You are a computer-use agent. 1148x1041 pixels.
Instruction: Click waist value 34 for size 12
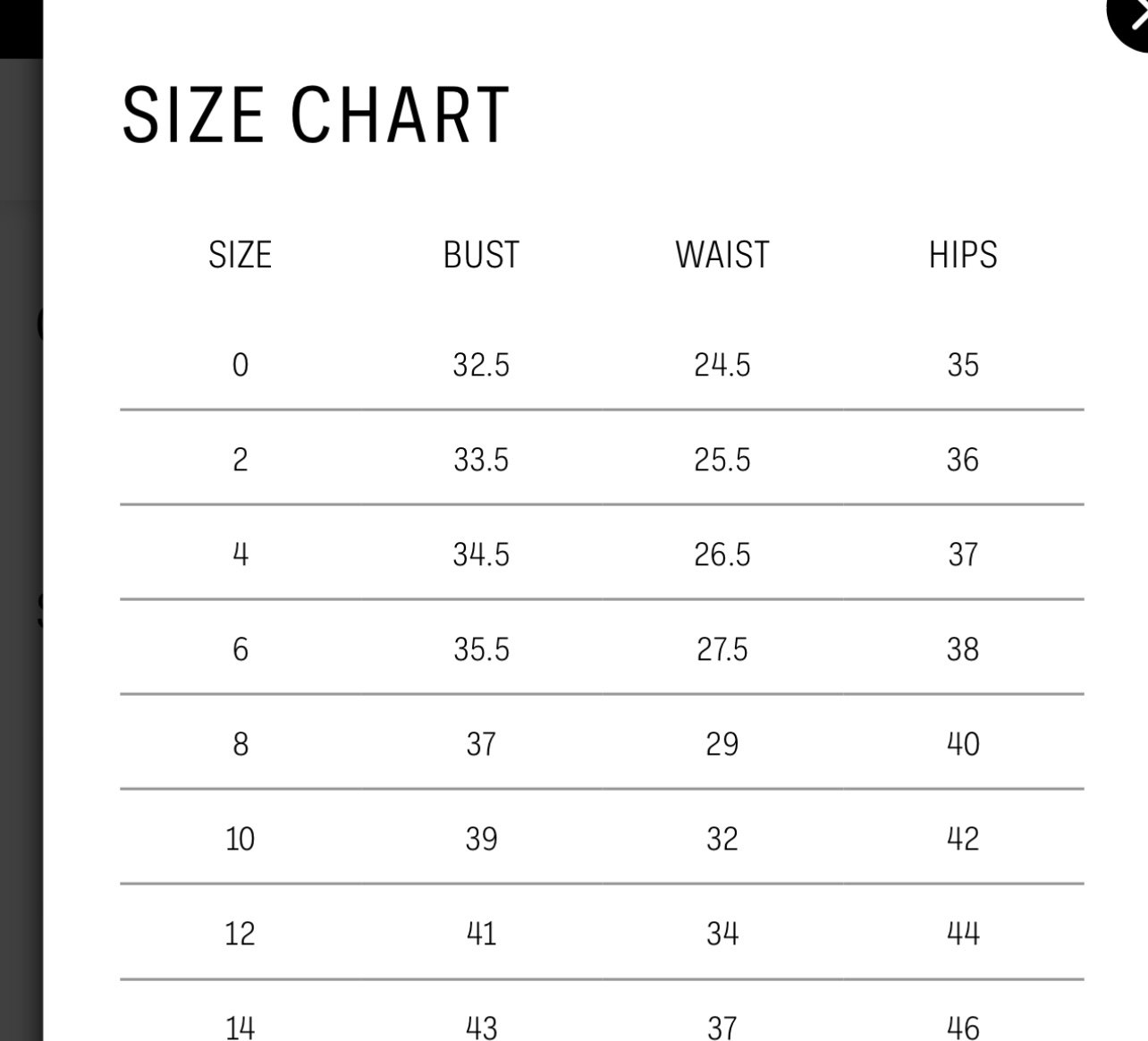(x=722, y=934)
